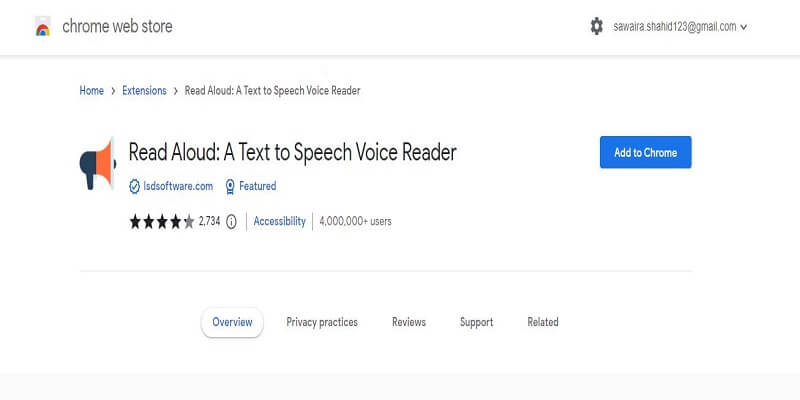
Task: Click the 4,000,000+ users text
Action: coord(356,221)
